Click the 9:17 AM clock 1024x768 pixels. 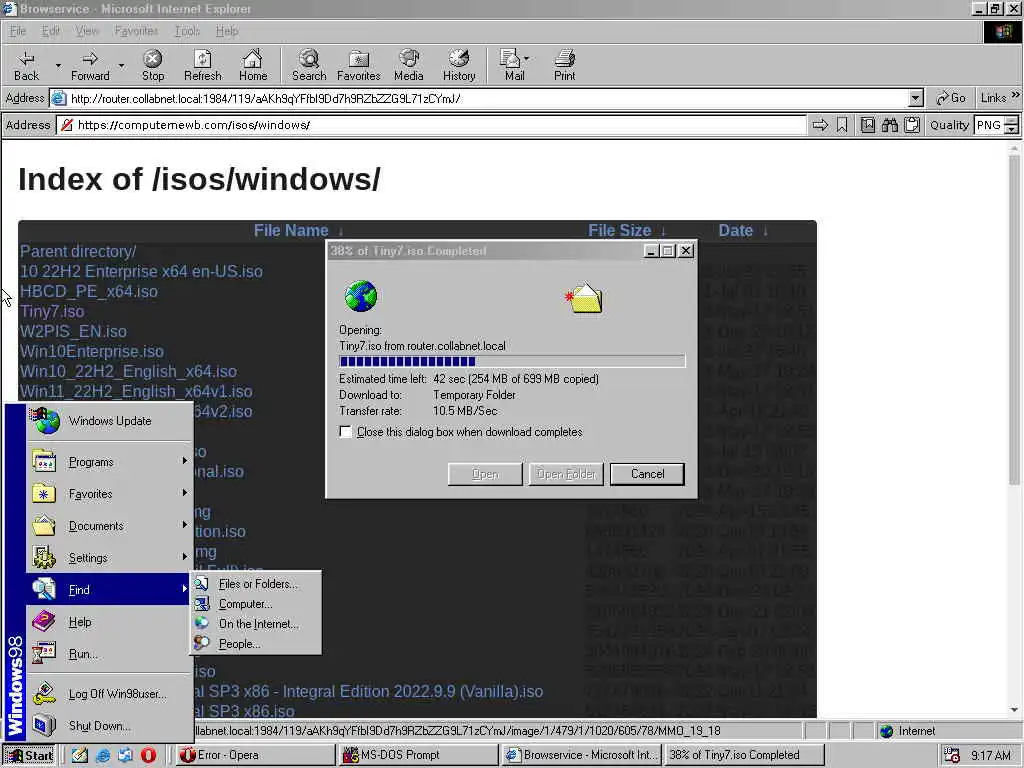991,755
